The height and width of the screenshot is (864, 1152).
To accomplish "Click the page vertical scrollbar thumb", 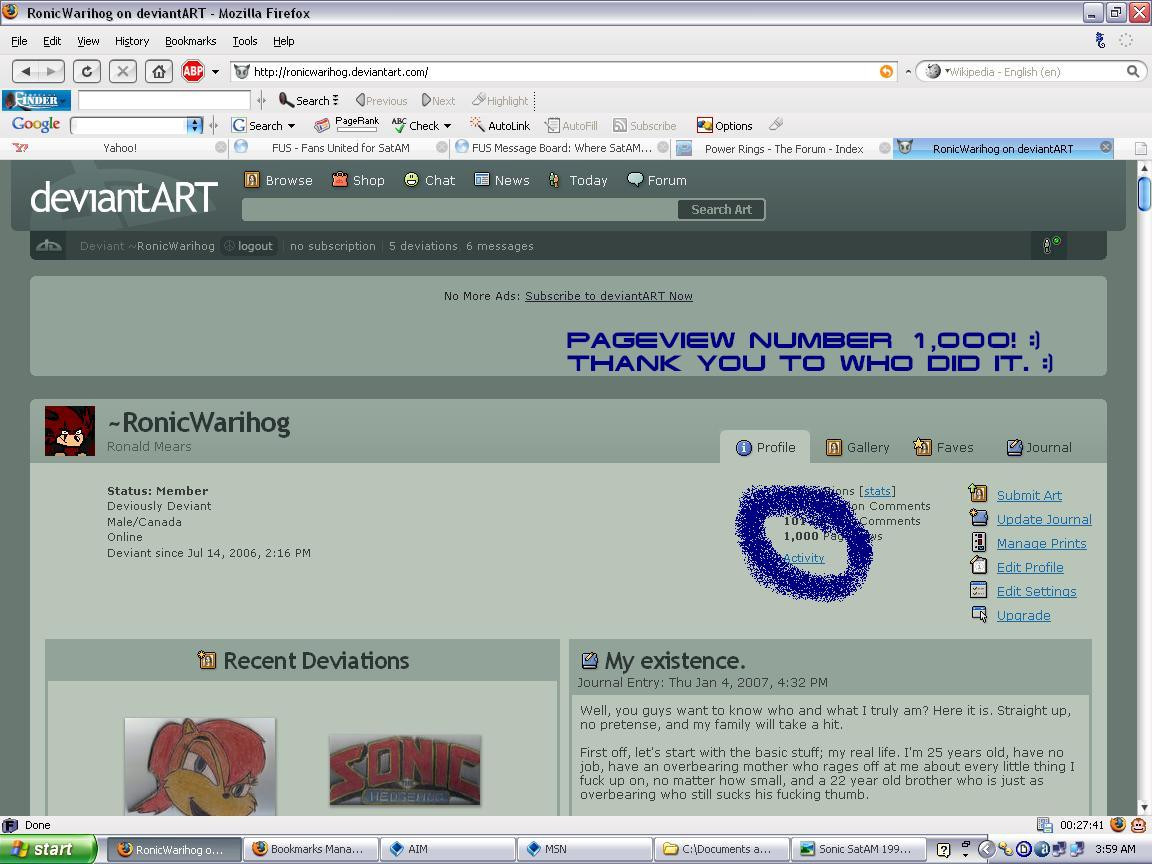I will tap(1144, 193).
